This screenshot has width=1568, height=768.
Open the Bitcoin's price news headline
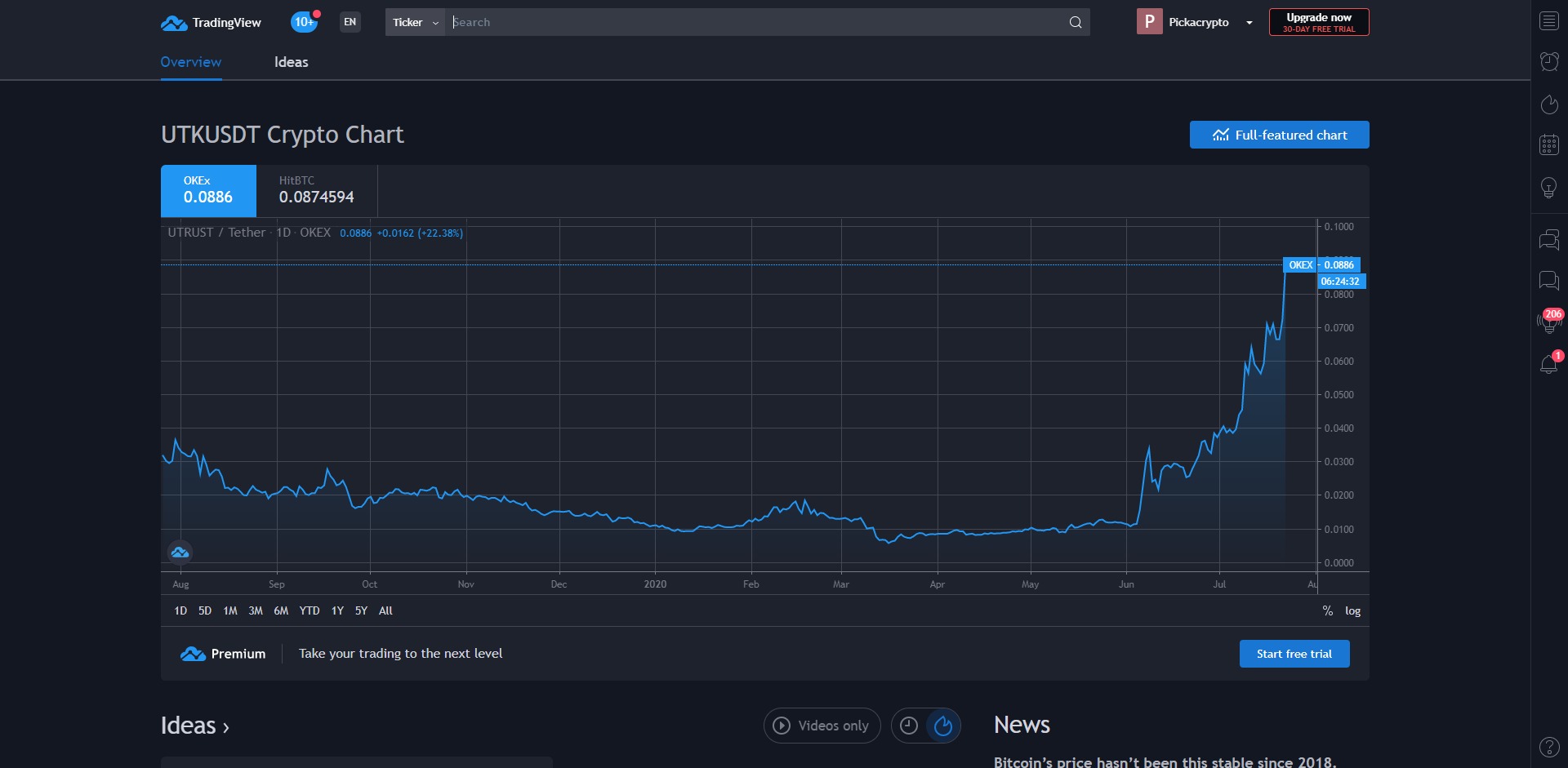[x=1165, y=761]
